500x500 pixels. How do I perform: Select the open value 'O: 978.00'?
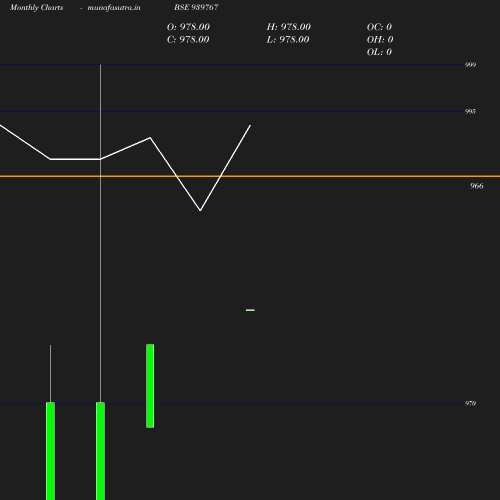(188, 27)
